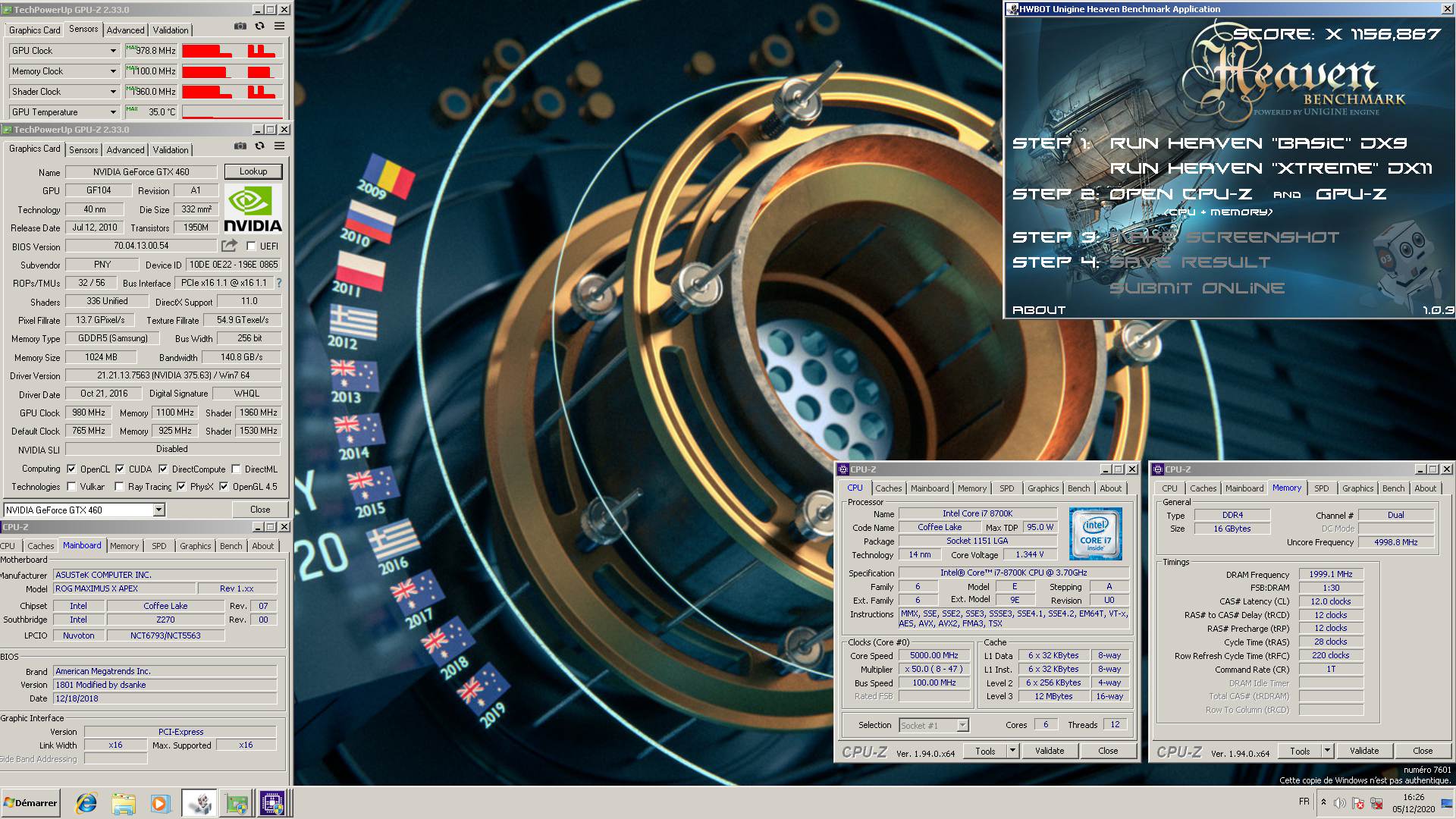Open the Socket #1 selection dropdown in CPU-Z

click(962, 726)
